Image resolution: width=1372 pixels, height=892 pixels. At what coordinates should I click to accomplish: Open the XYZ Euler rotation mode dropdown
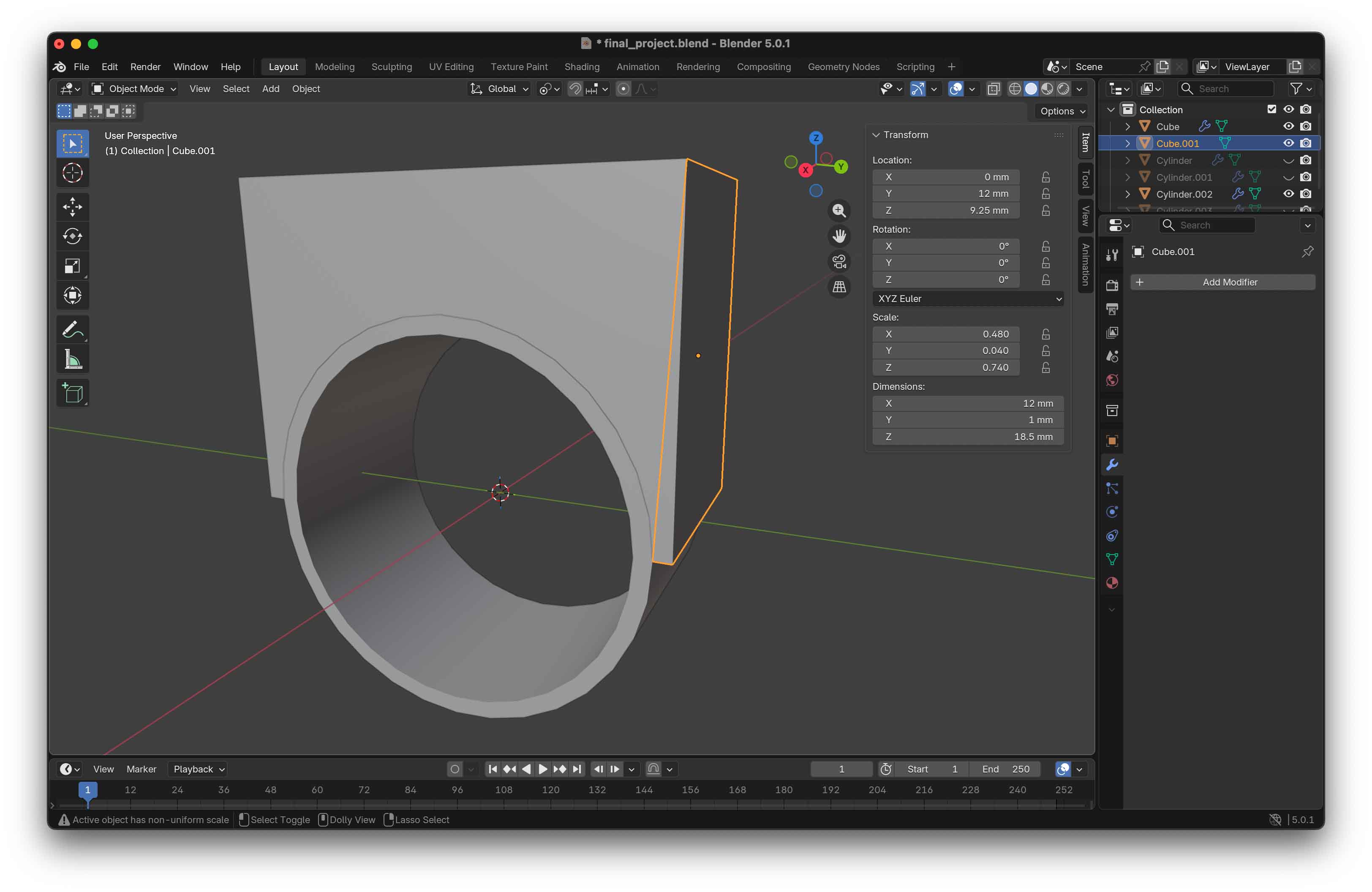click(x=968, y=299)
